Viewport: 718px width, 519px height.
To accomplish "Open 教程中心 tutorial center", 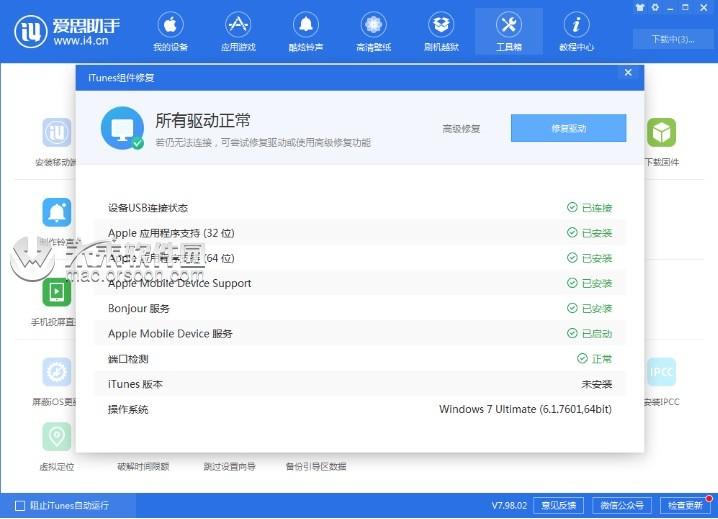I will [576, 32].
